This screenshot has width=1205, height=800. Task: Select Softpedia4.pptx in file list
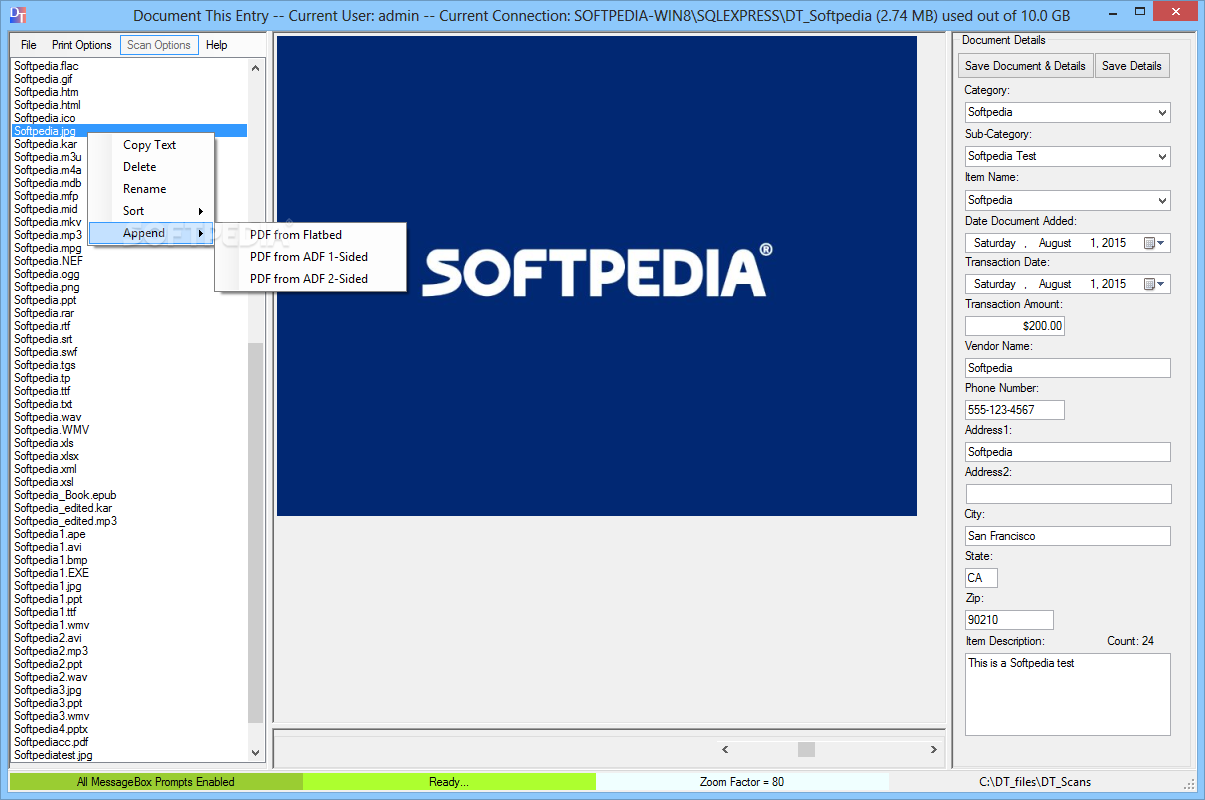[x=51, y=729]
